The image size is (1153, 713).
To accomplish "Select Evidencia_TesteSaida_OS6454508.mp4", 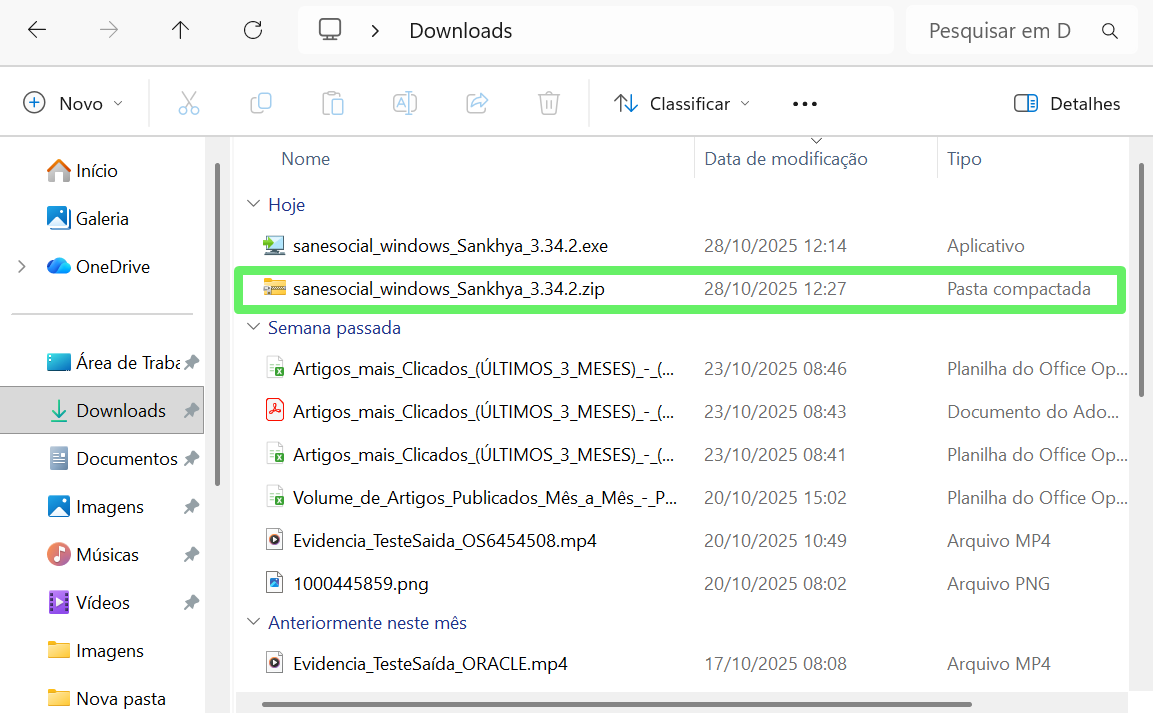I will click(x=444, y=541).
